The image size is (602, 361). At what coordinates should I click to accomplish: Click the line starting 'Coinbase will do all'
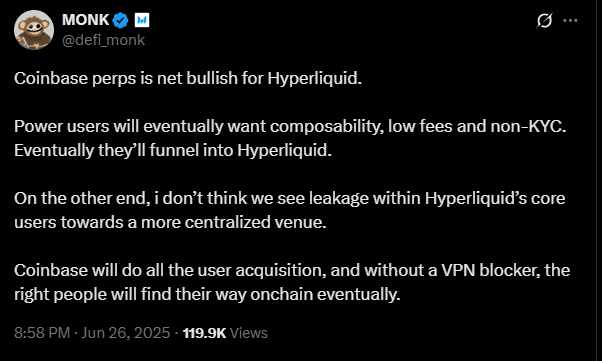point(292,270)
